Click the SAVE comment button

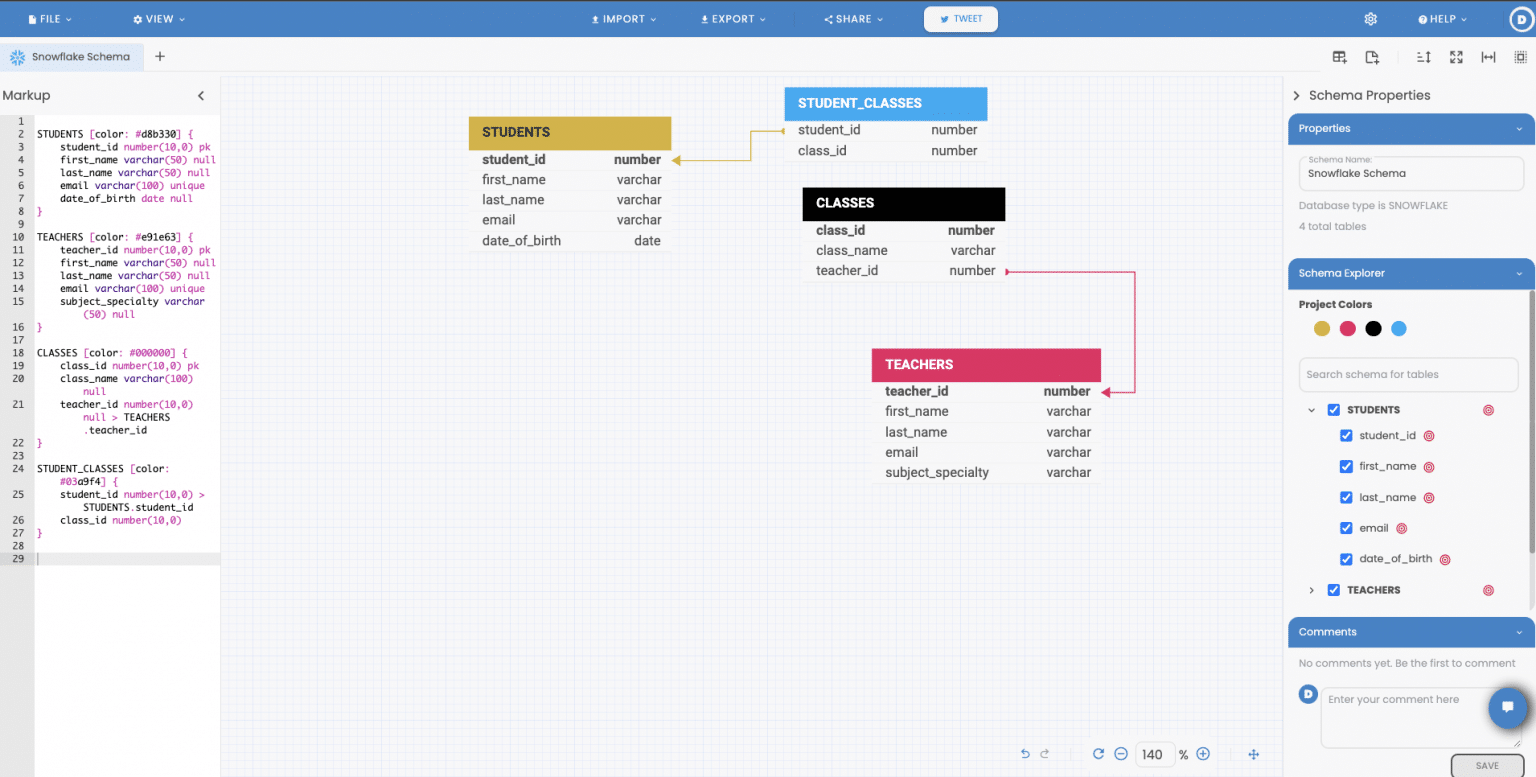click(x=1487, y=766)
